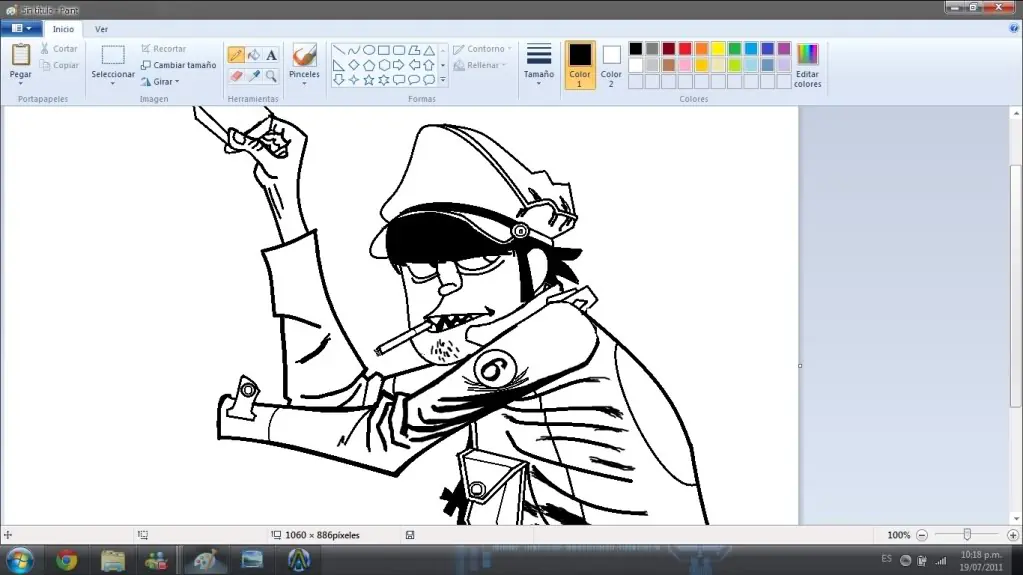This screenshot has width=1023, height=575.
Task: Choose the pentagon shape
Action: point(369,65)
